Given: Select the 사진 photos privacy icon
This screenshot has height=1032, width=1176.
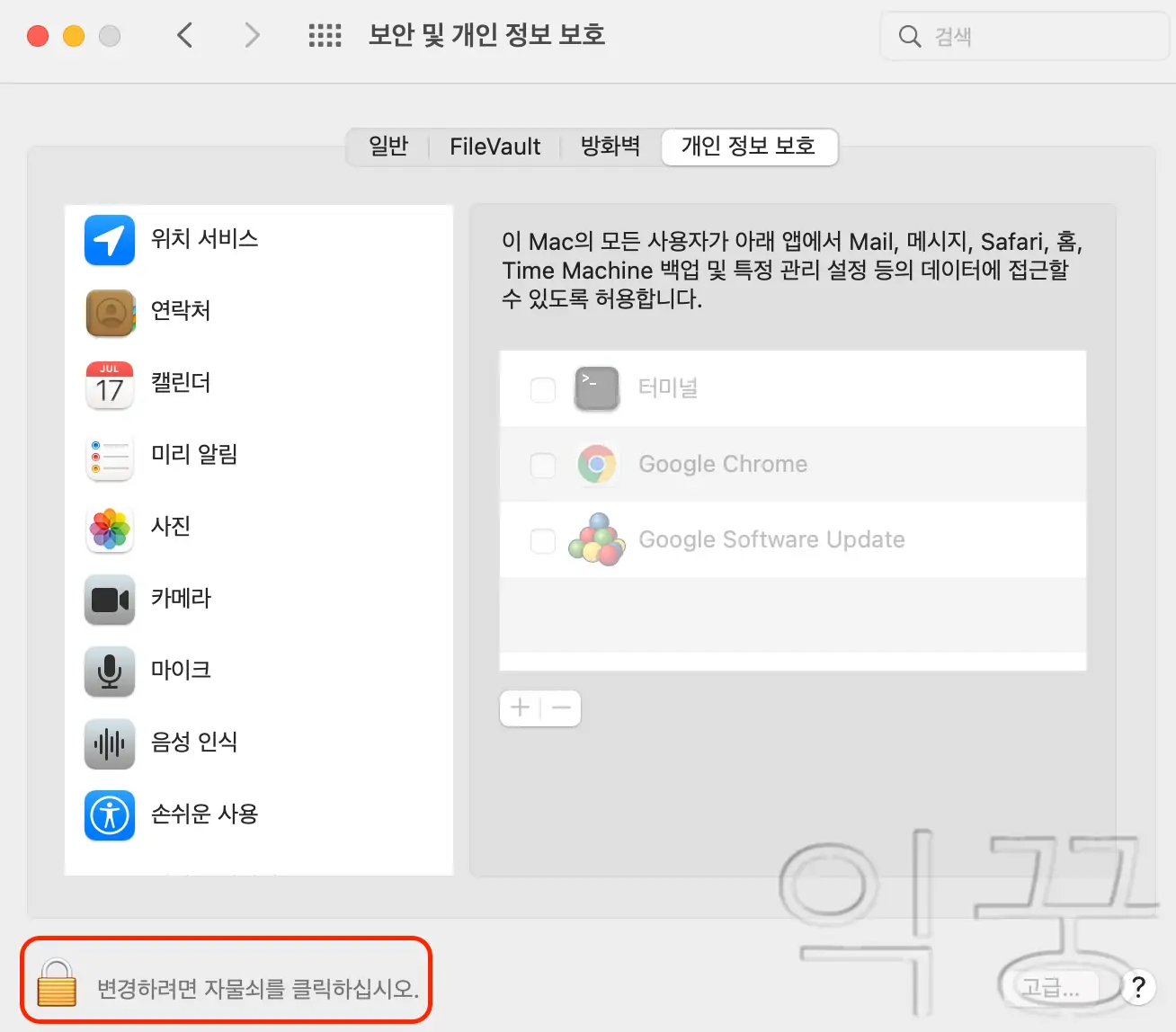Looking at the screenshot, I should point(109,529).
